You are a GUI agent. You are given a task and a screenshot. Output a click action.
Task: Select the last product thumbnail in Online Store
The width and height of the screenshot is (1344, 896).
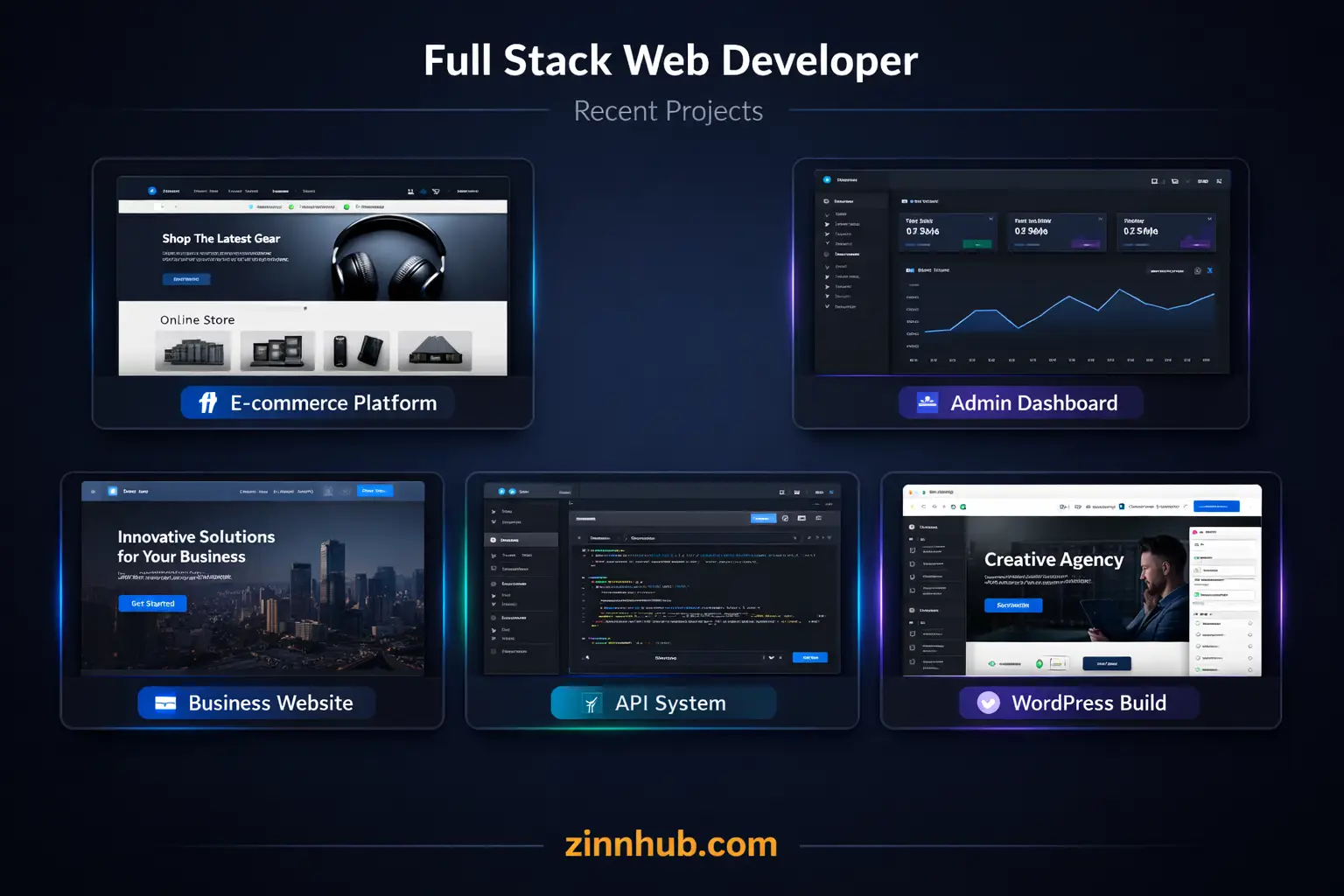tap(435, 351)
